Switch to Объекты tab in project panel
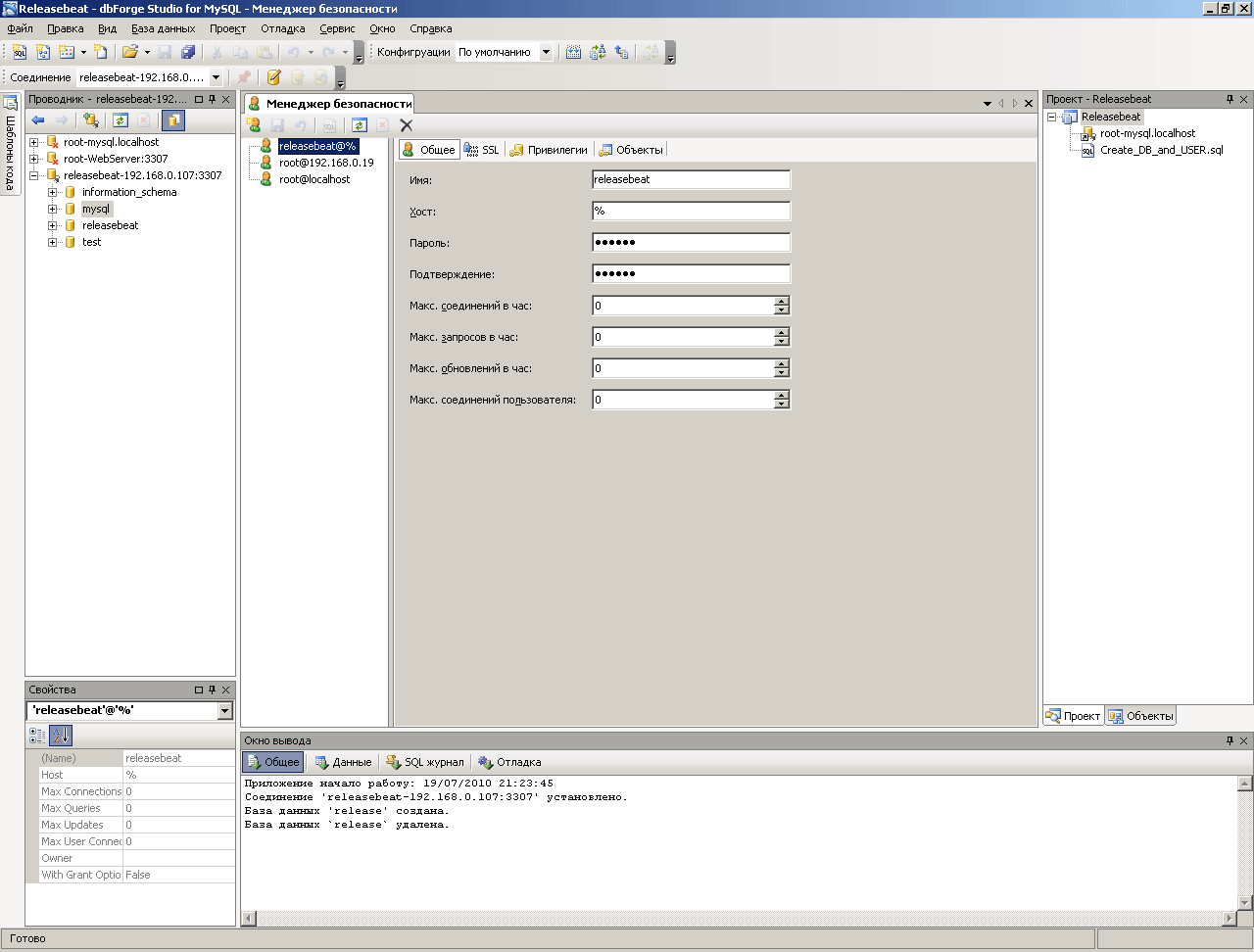Screen dimensions: 1254x952 click(1140, 716)
